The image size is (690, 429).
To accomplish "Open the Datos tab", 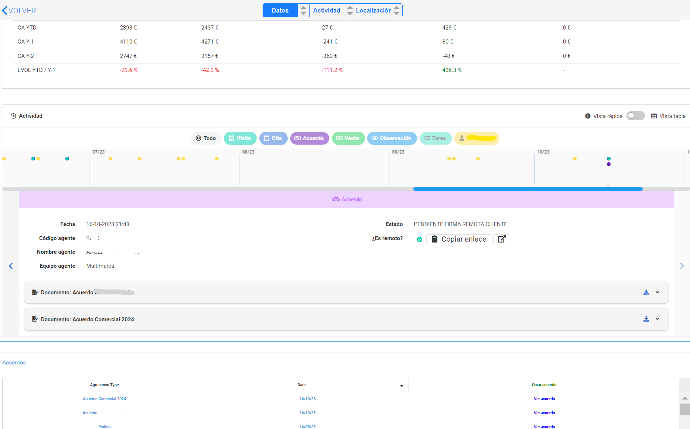I will click(280, 10).
